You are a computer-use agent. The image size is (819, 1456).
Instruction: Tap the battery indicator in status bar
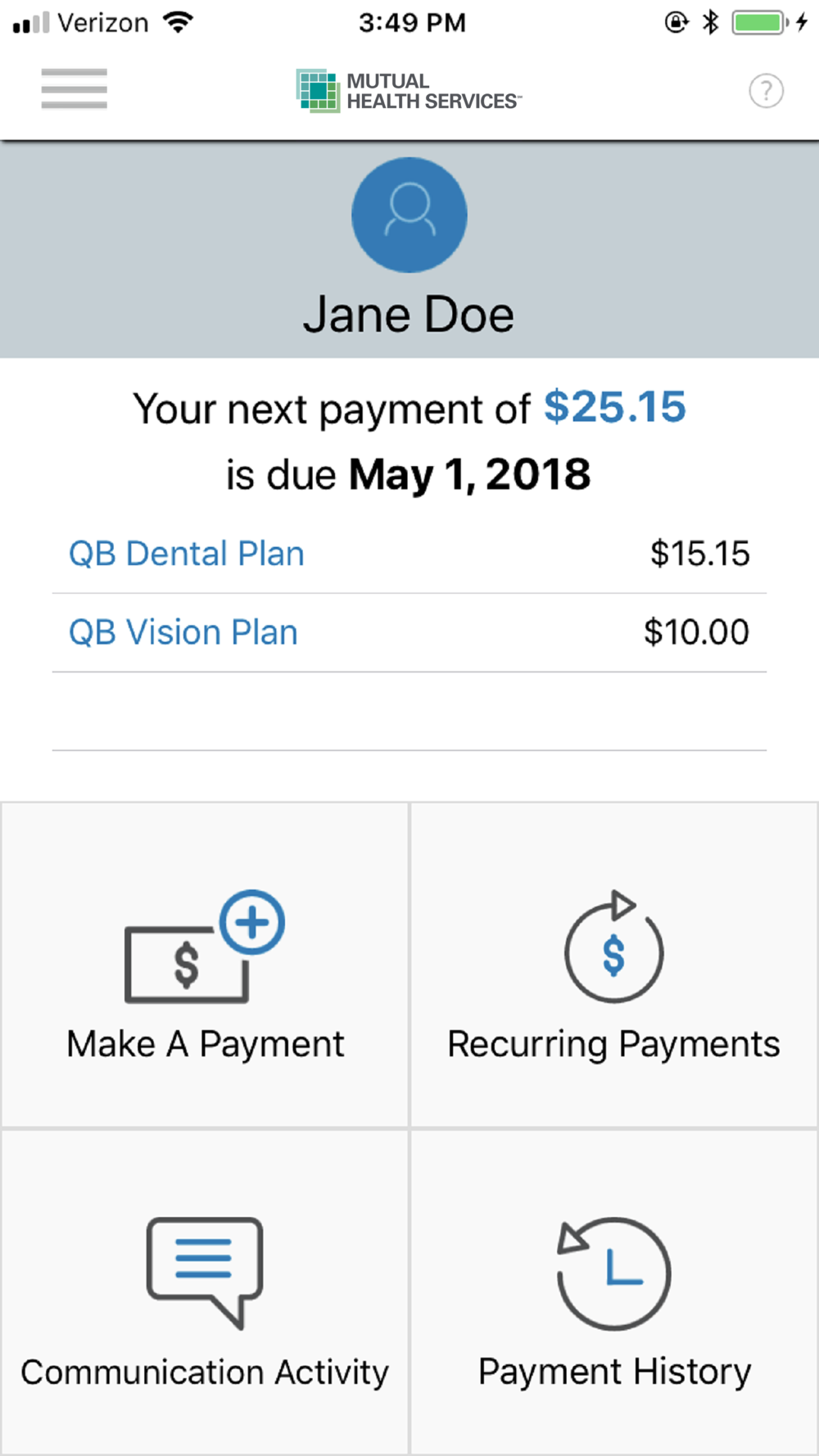click(758, 22)
